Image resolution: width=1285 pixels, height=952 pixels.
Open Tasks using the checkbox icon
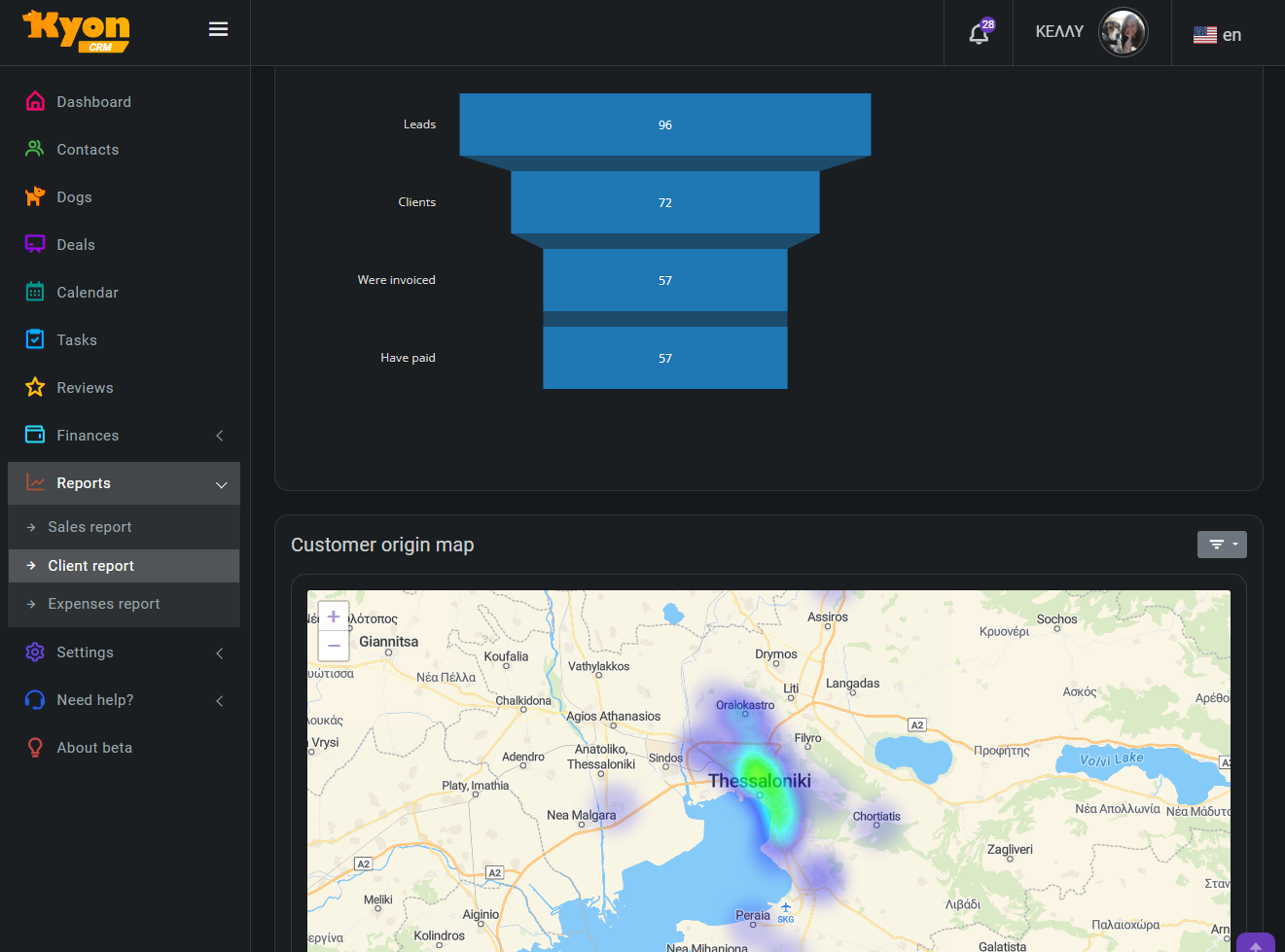[35, 339]
